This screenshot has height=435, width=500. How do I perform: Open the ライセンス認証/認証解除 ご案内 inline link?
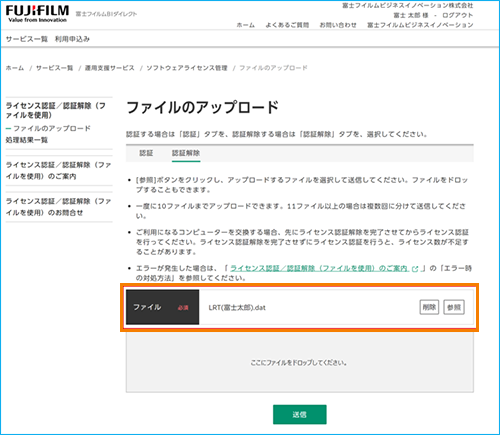tap(319, 268)
